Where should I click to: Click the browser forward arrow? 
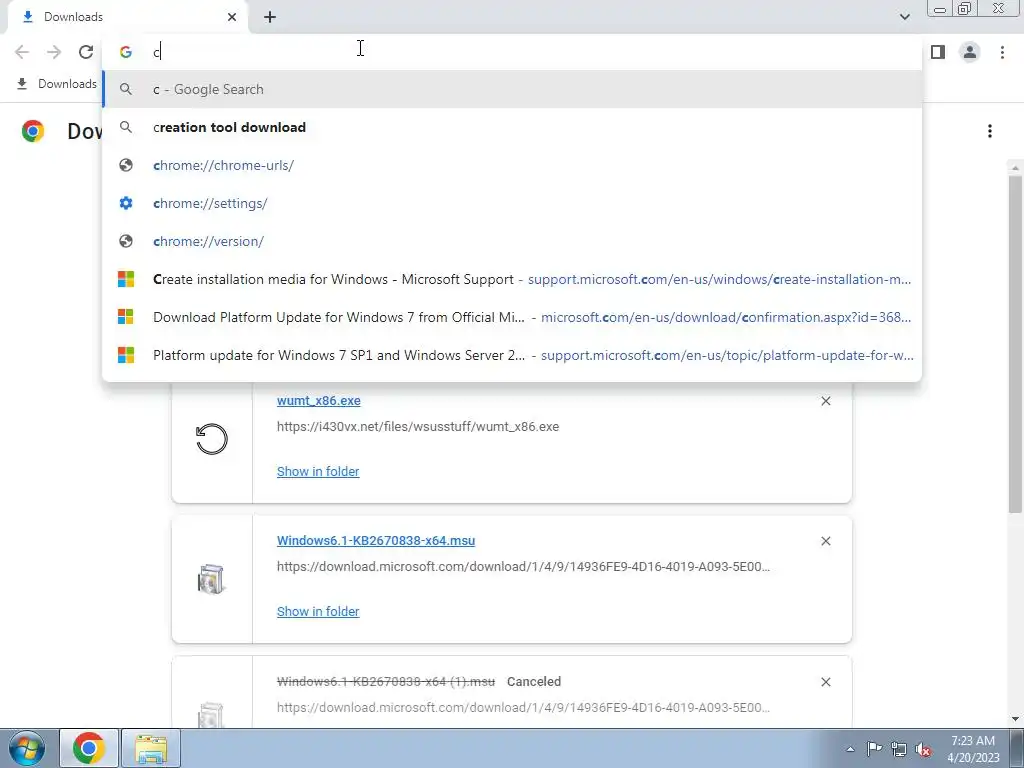(54, 52)
